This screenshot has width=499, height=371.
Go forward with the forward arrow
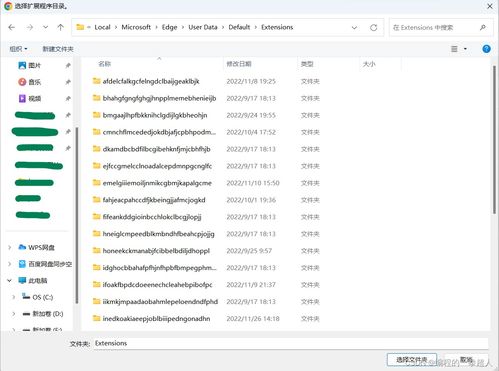tap(30, 27)
